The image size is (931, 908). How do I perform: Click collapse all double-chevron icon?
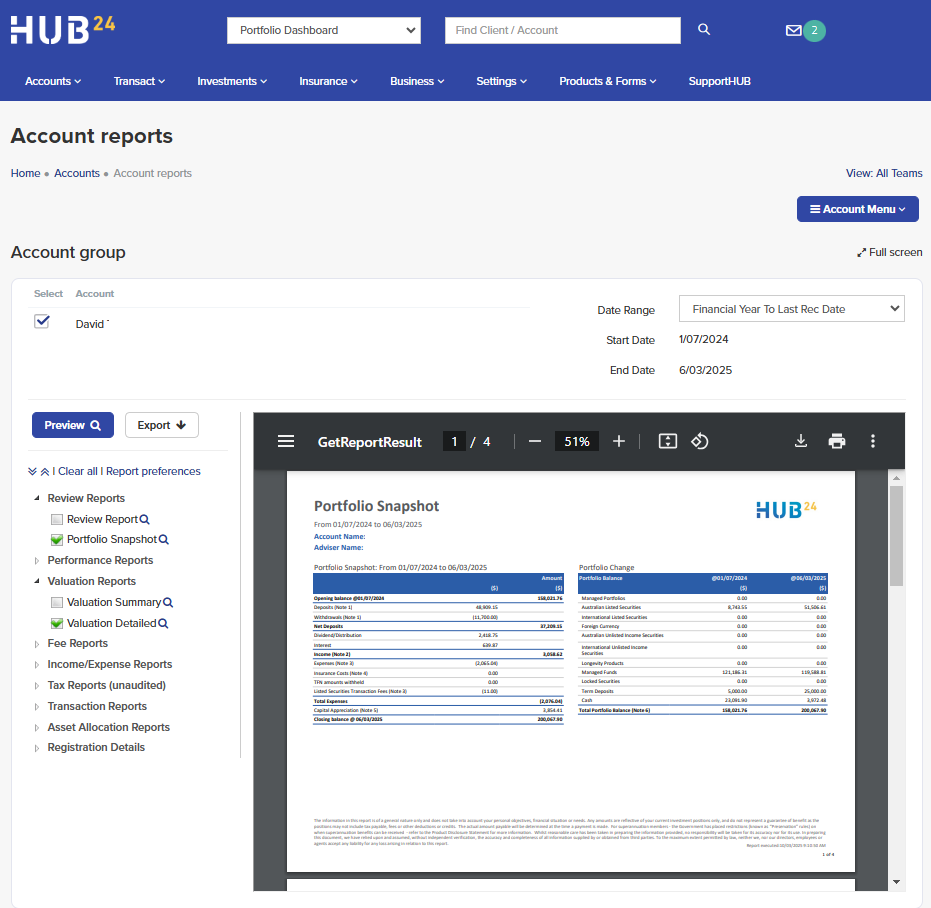pos(45,472)
